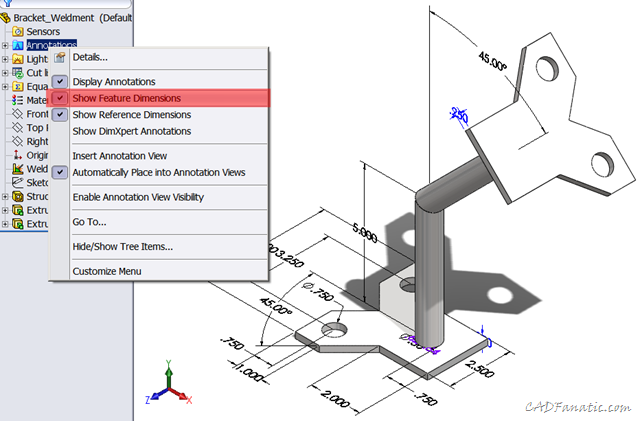Viewport: 640px width, 421px height.
Task: Expand the Annotations tree node
Action: pyautogui.click(x=5, y=45)
